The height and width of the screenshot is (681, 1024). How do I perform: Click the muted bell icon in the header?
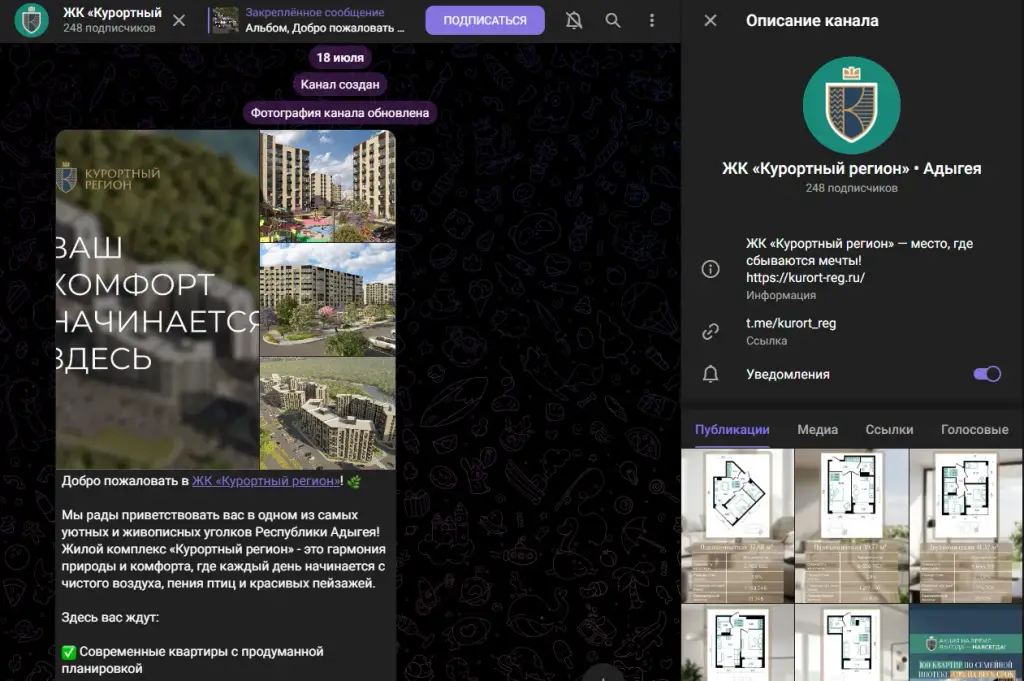574,20
